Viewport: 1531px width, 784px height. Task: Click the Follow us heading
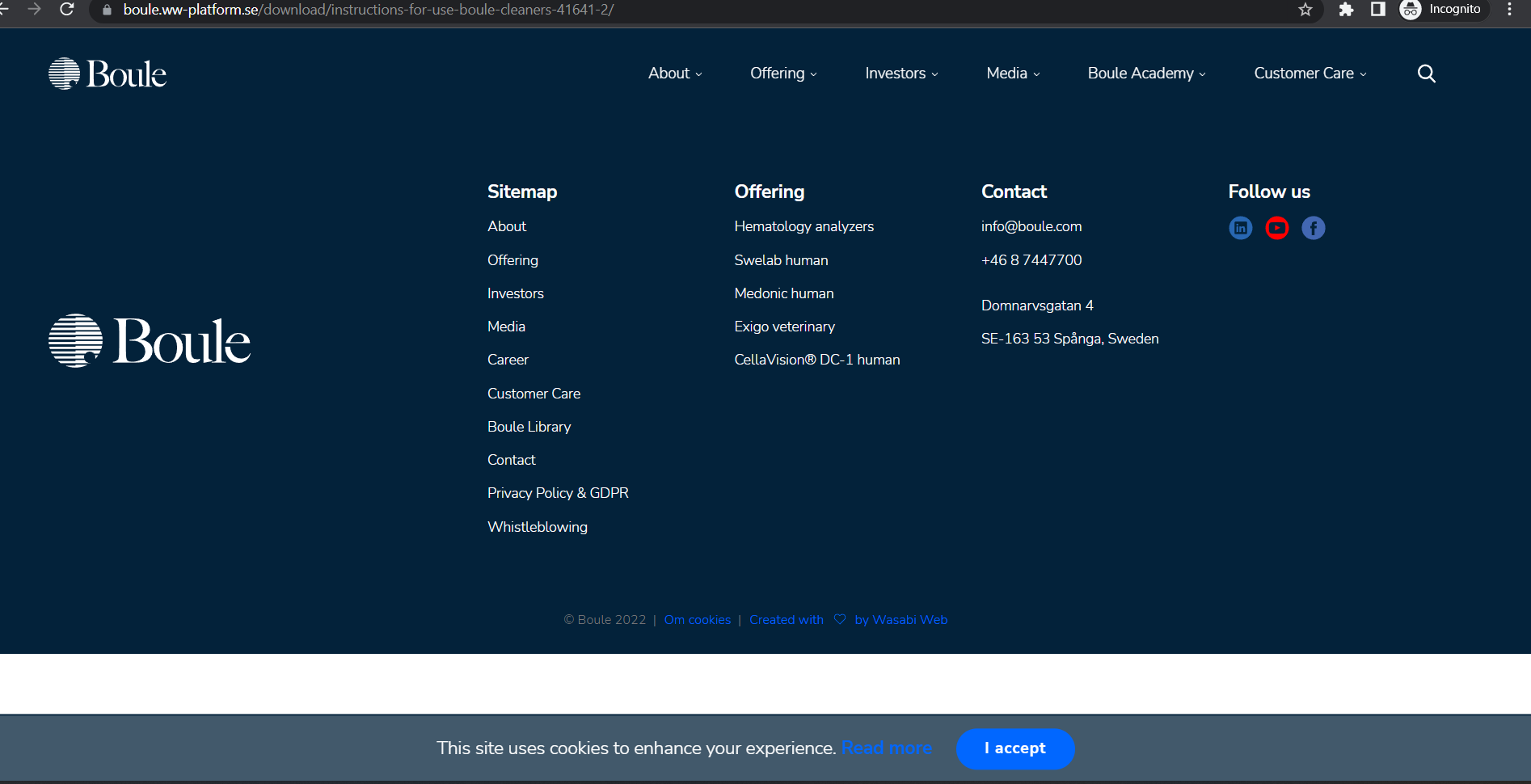(1268, 192)
